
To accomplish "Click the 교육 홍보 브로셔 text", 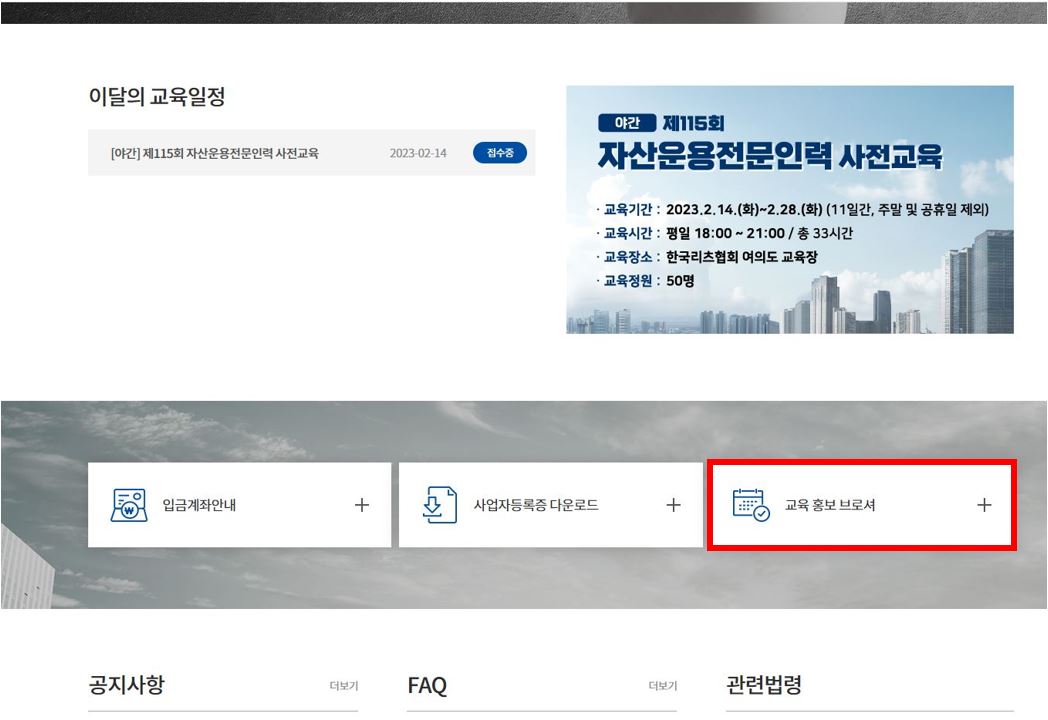I will 829,505.
